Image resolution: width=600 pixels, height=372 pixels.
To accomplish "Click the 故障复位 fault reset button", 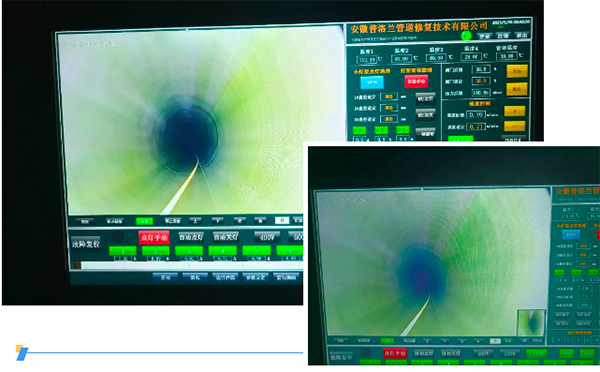I will click(86, 243).
